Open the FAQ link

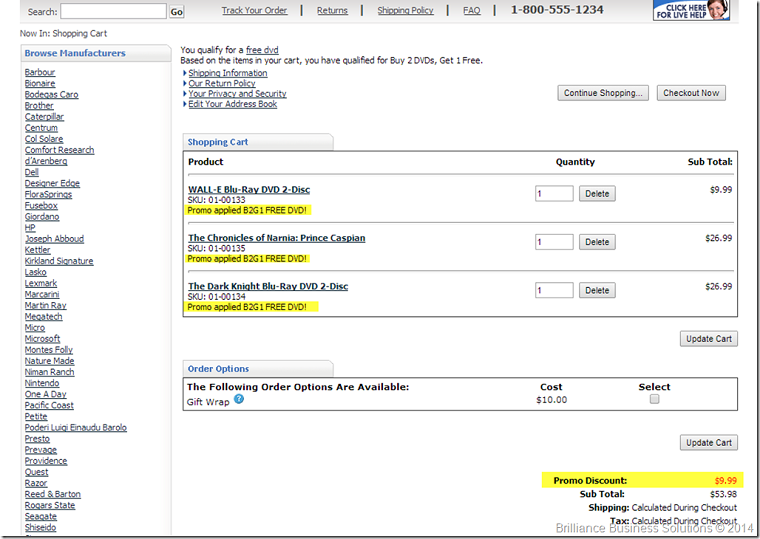point(472,10)
